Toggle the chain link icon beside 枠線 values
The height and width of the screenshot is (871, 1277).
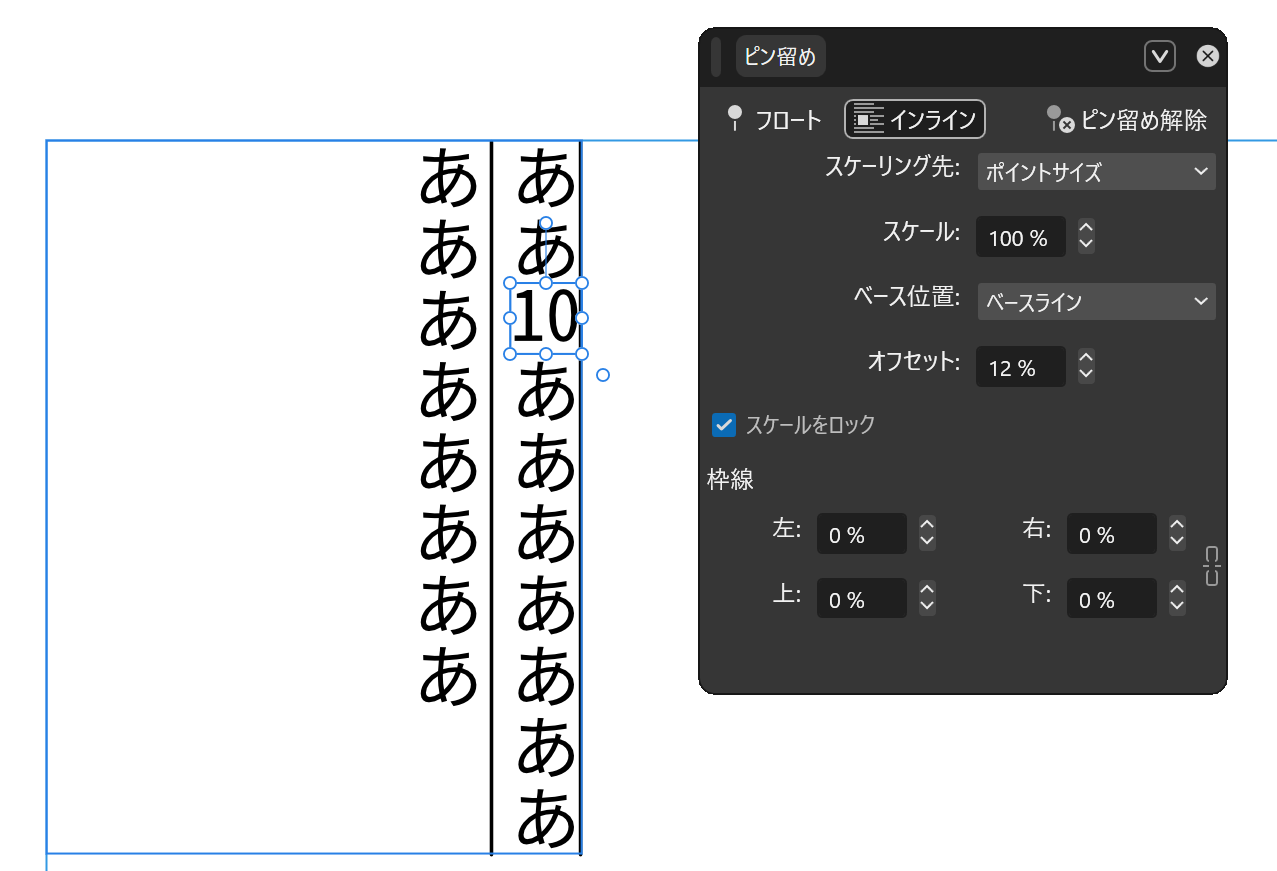click(1211, 566)
